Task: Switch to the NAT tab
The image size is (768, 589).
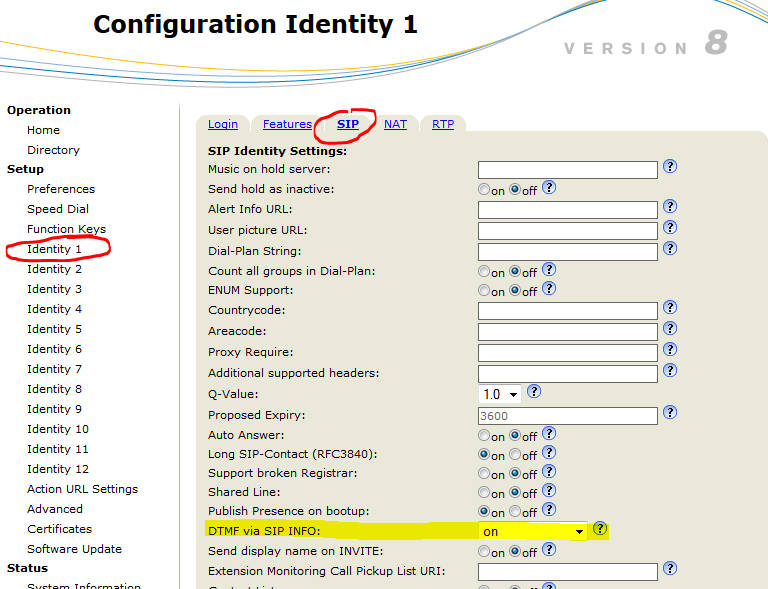Action: tap(395, 124)
